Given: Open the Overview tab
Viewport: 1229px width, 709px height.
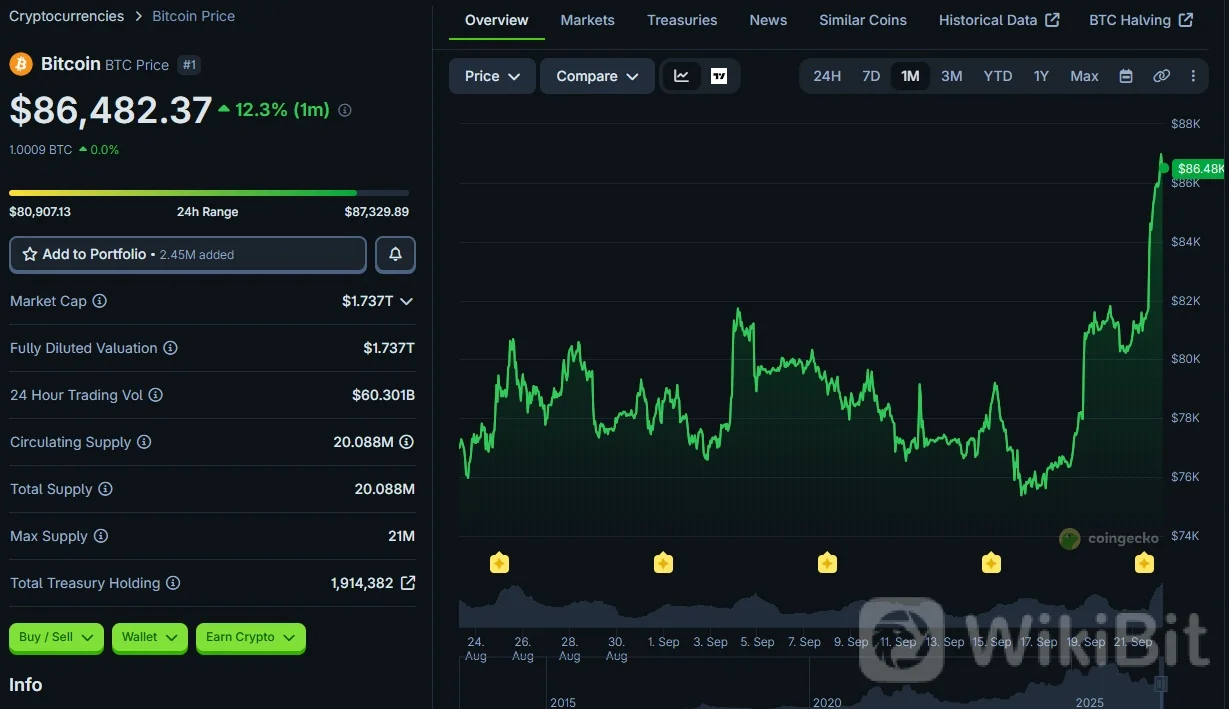Looking at the screenshot, I should coord(497,20).
